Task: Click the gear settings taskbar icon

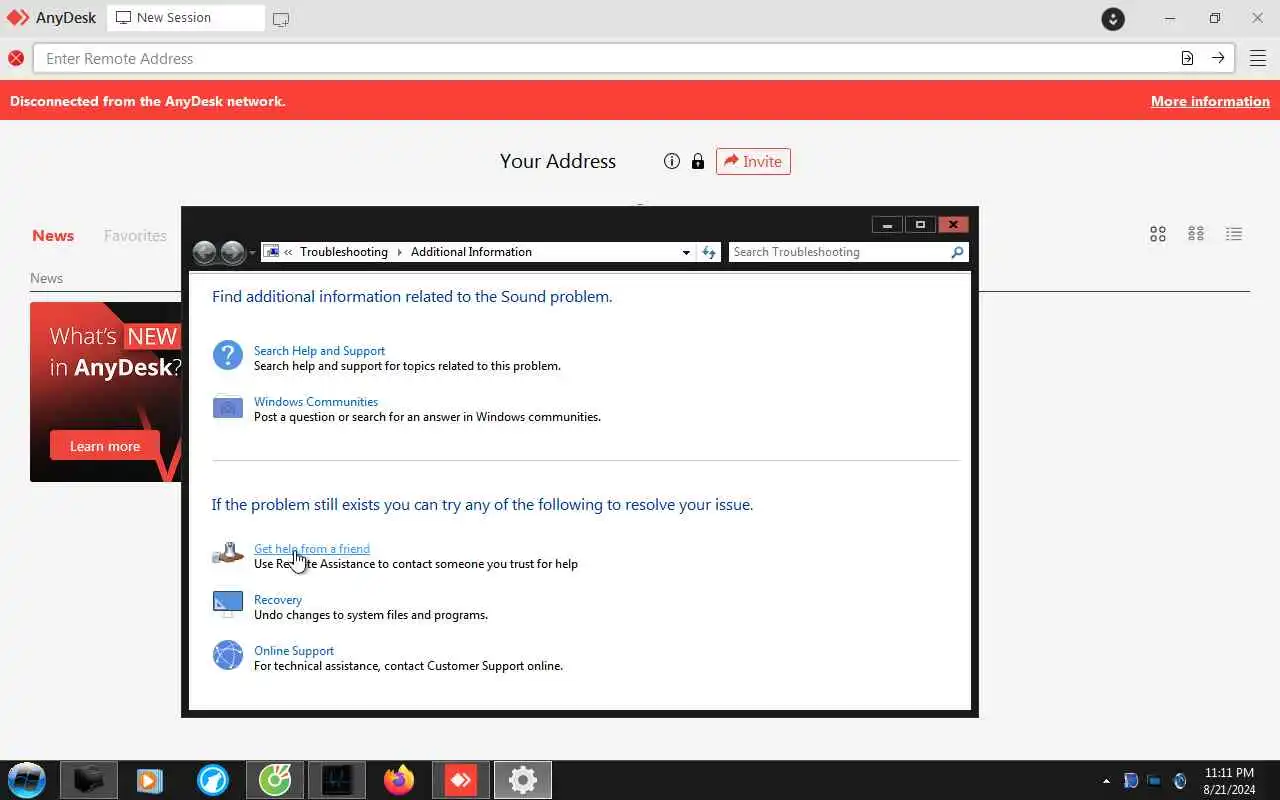Action: pos(523,780)
